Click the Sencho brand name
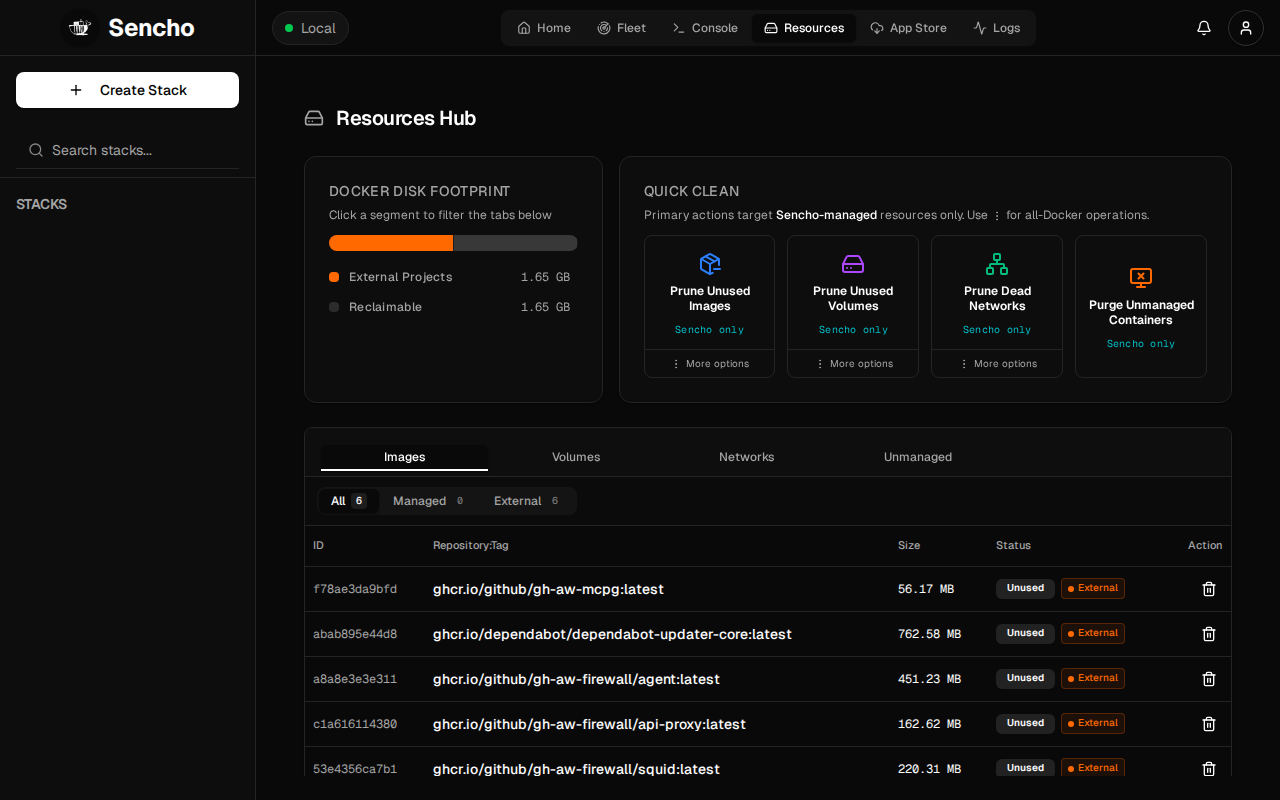 (x=152, y=28)
